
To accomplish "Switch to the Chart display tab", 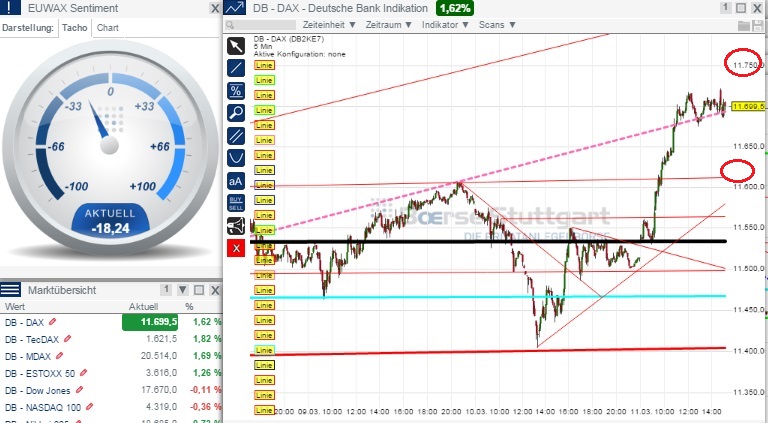I will 108,28.
